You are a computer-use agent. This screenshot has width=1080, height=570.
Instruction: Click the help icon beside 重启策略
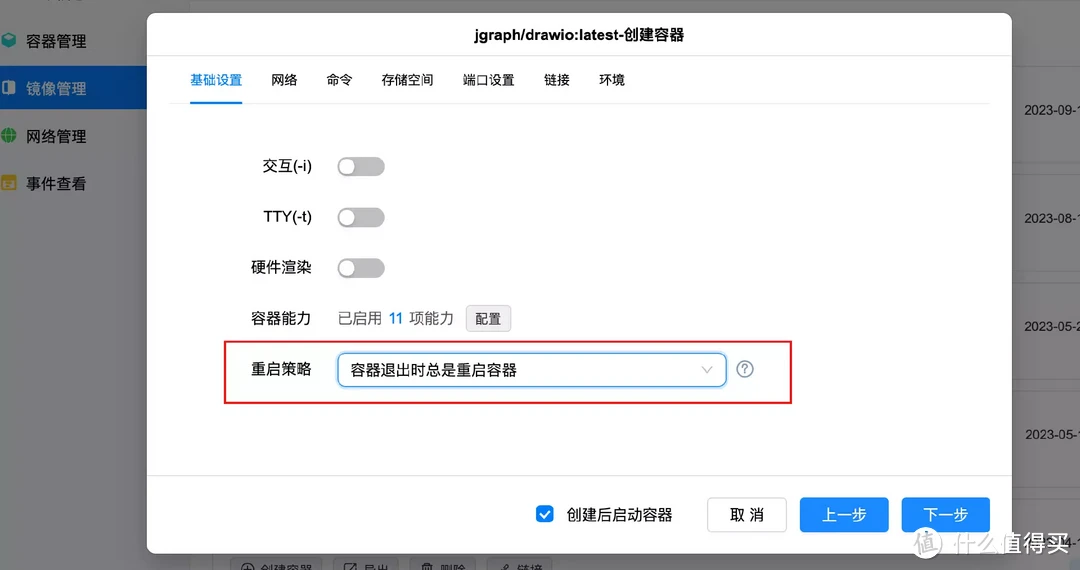point(745,369)
